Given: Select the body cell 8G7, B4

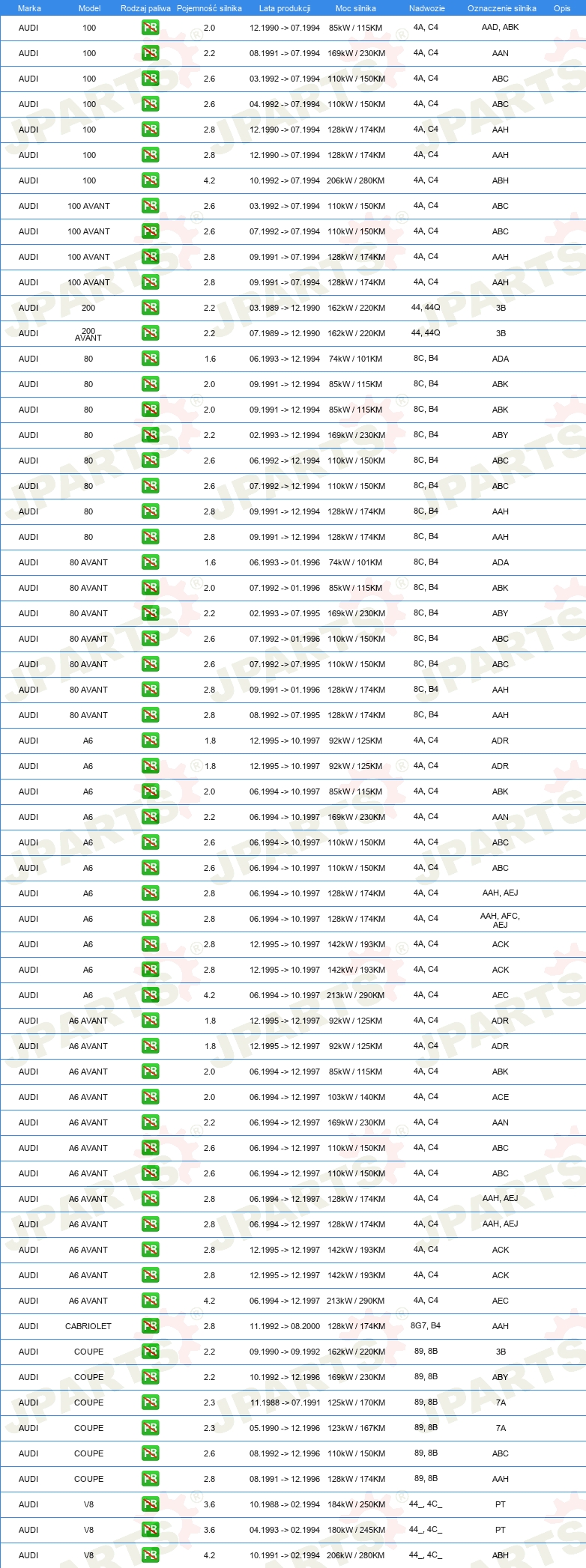Looking at the screenshot, I should click(x=426, y=1325).
